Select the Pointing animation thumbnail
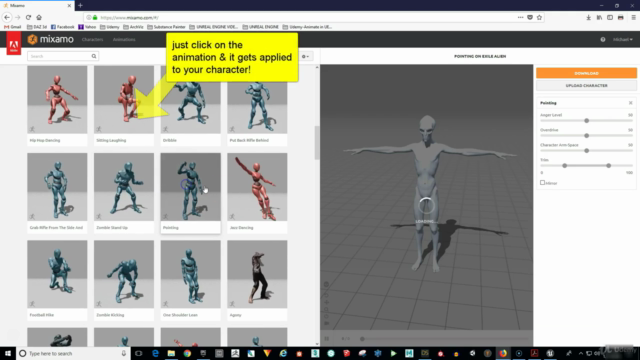The height and width of the screenshot is (360, 640). click(x=191, y=187)
